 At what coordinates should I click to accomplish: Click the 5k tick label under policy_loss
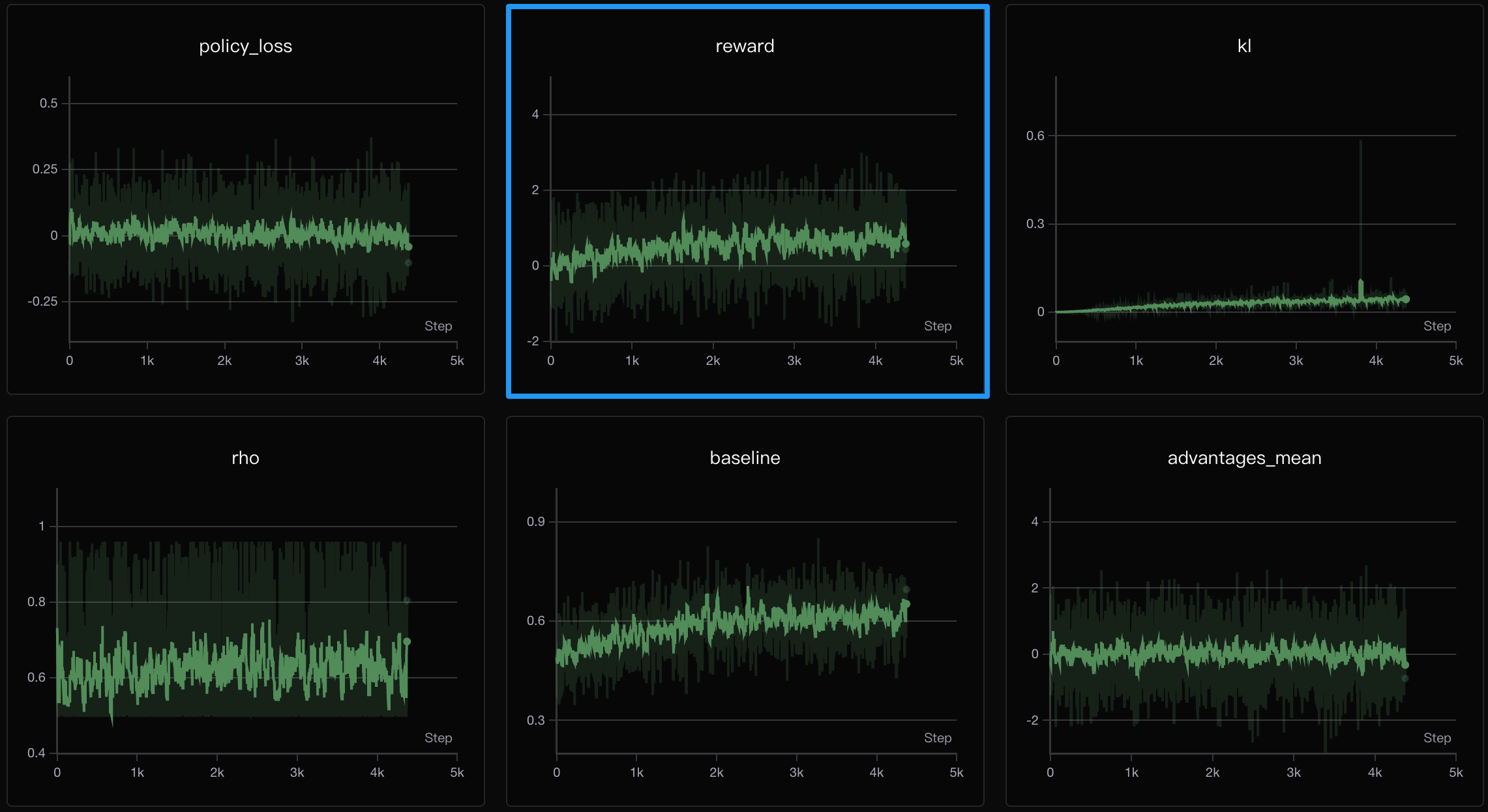457,361
